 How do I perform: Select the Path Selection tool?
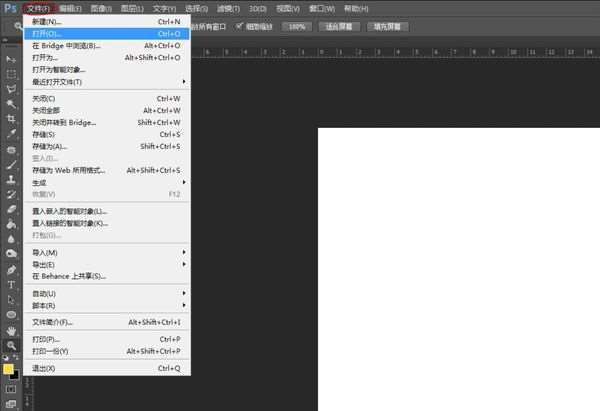[11, 300]
